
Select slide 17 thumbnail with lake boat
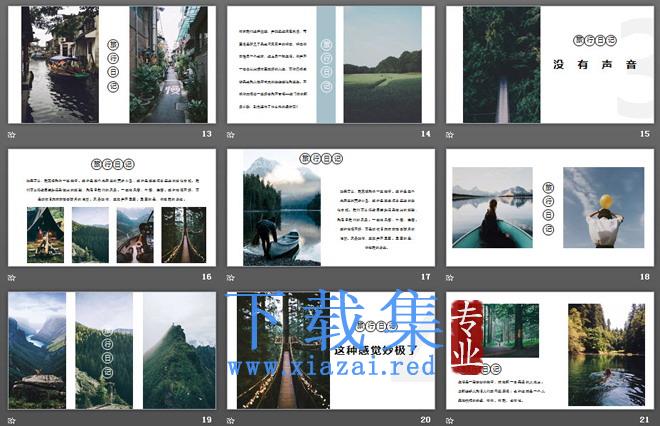pos(331,208)
